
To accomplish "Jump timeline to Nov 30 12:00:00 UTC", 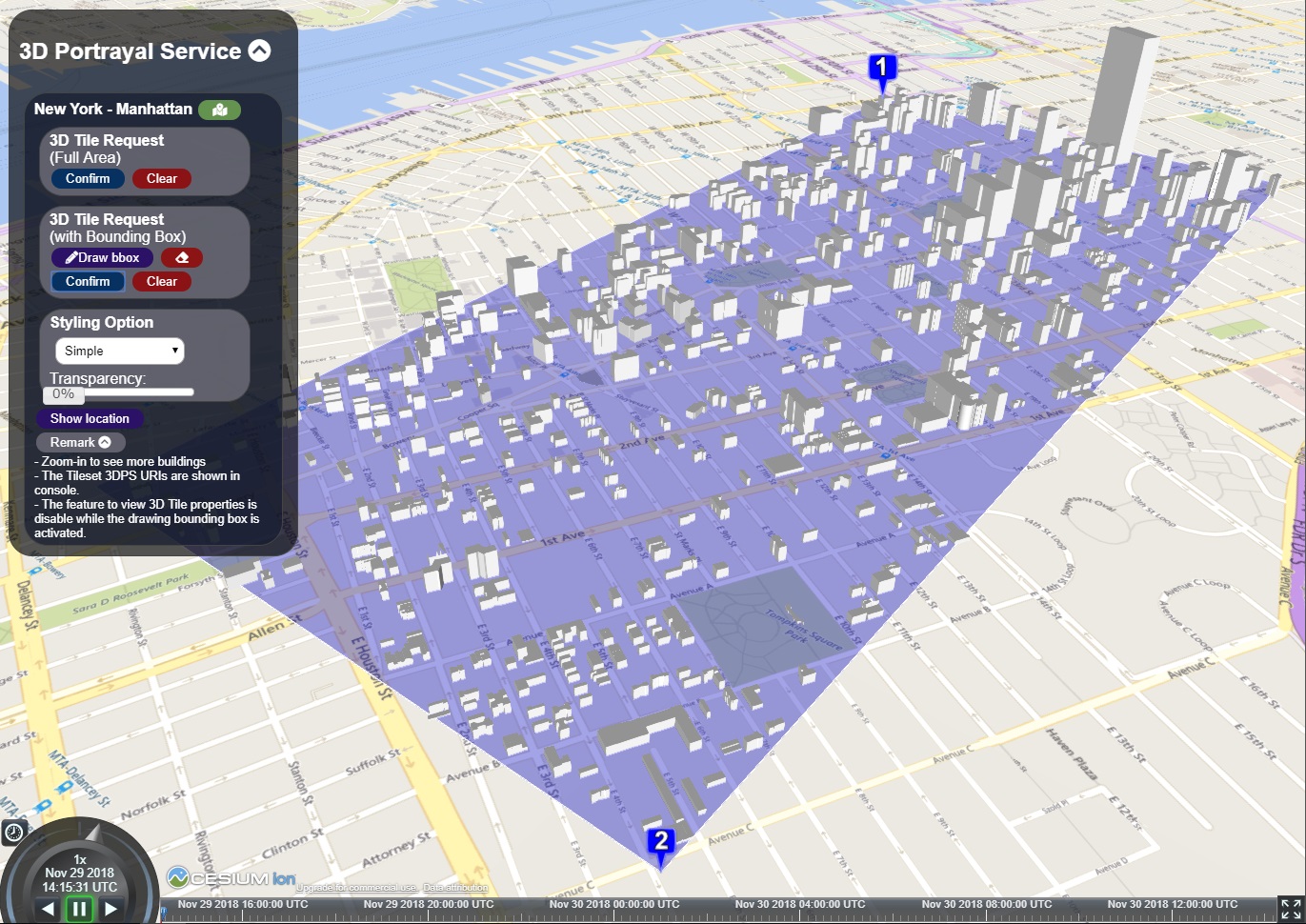I will (1173, 904).
